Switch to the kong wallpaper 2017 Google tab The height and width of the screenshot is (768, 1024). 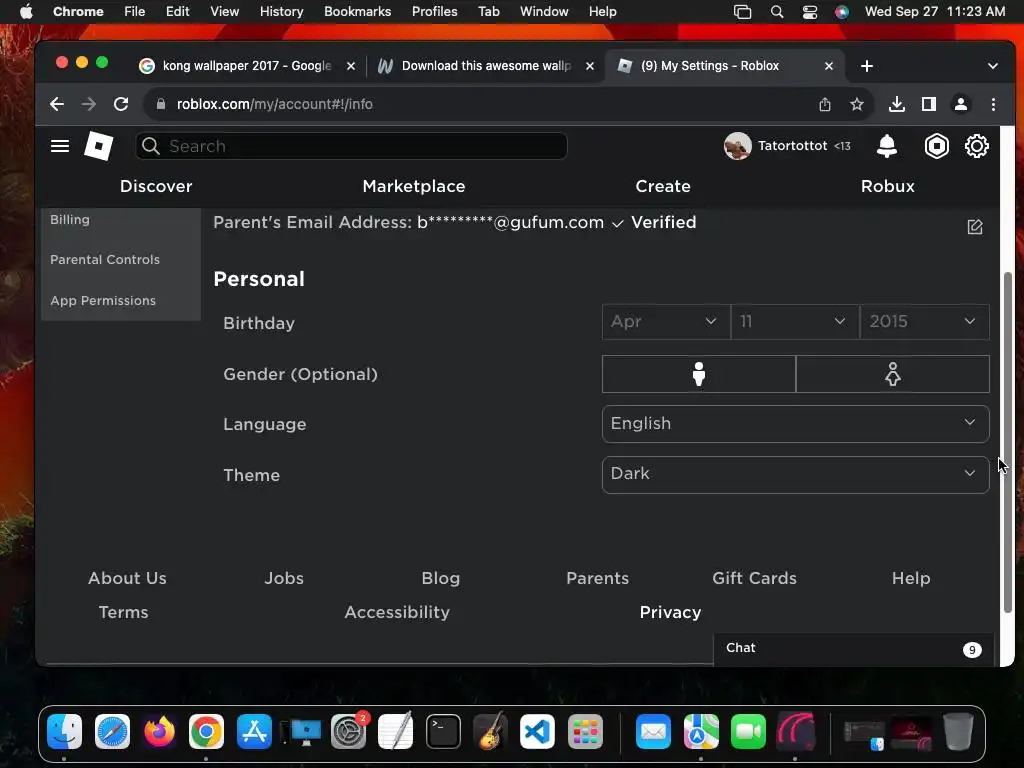pyautogui.click(x=247, y=65)
